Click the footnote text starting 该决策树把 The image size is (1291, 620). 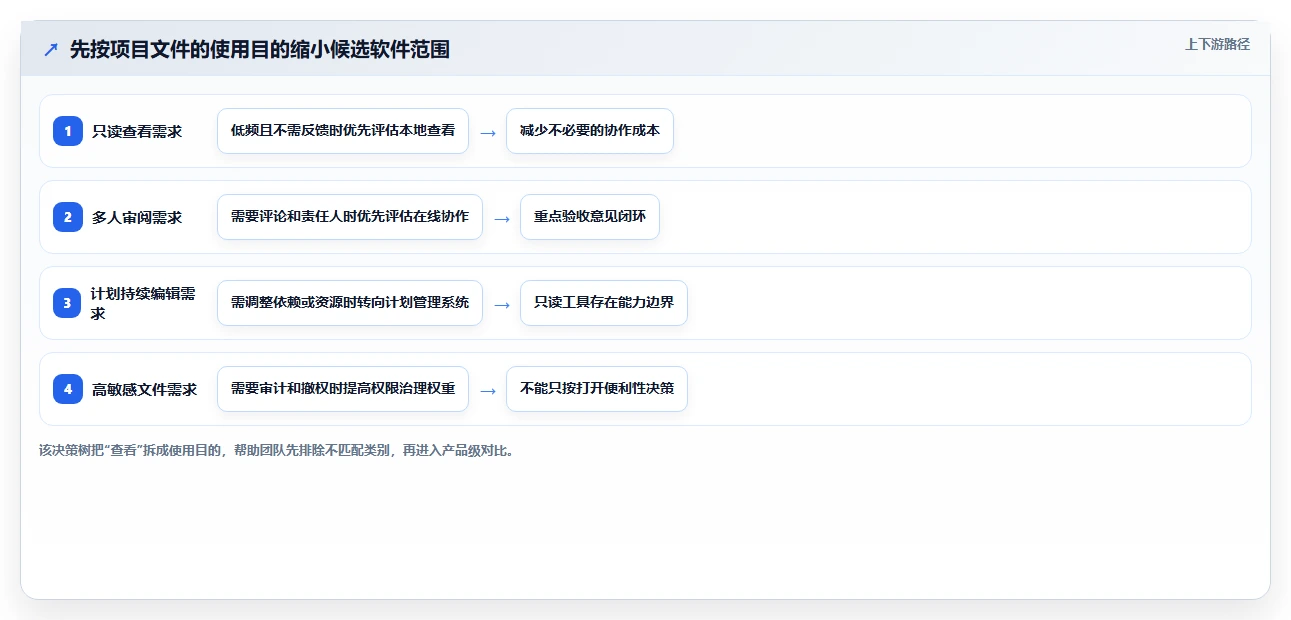(277, 451)
